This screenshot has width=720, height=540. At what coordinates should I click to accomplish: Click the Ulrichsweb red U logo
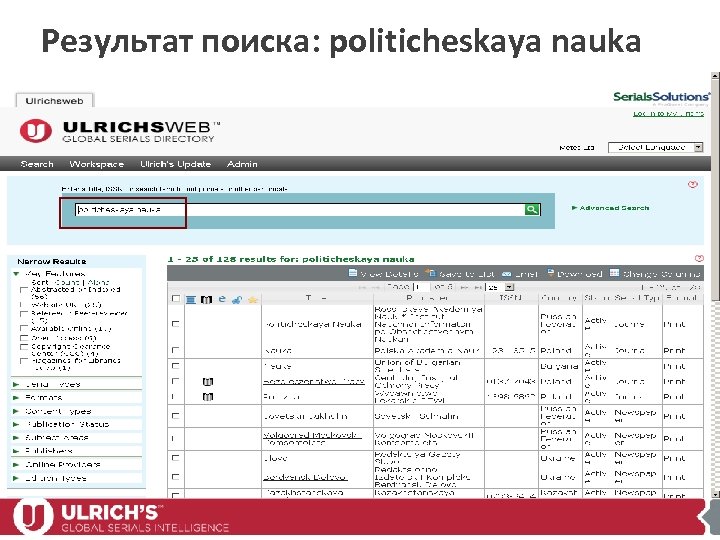(36, 131)
